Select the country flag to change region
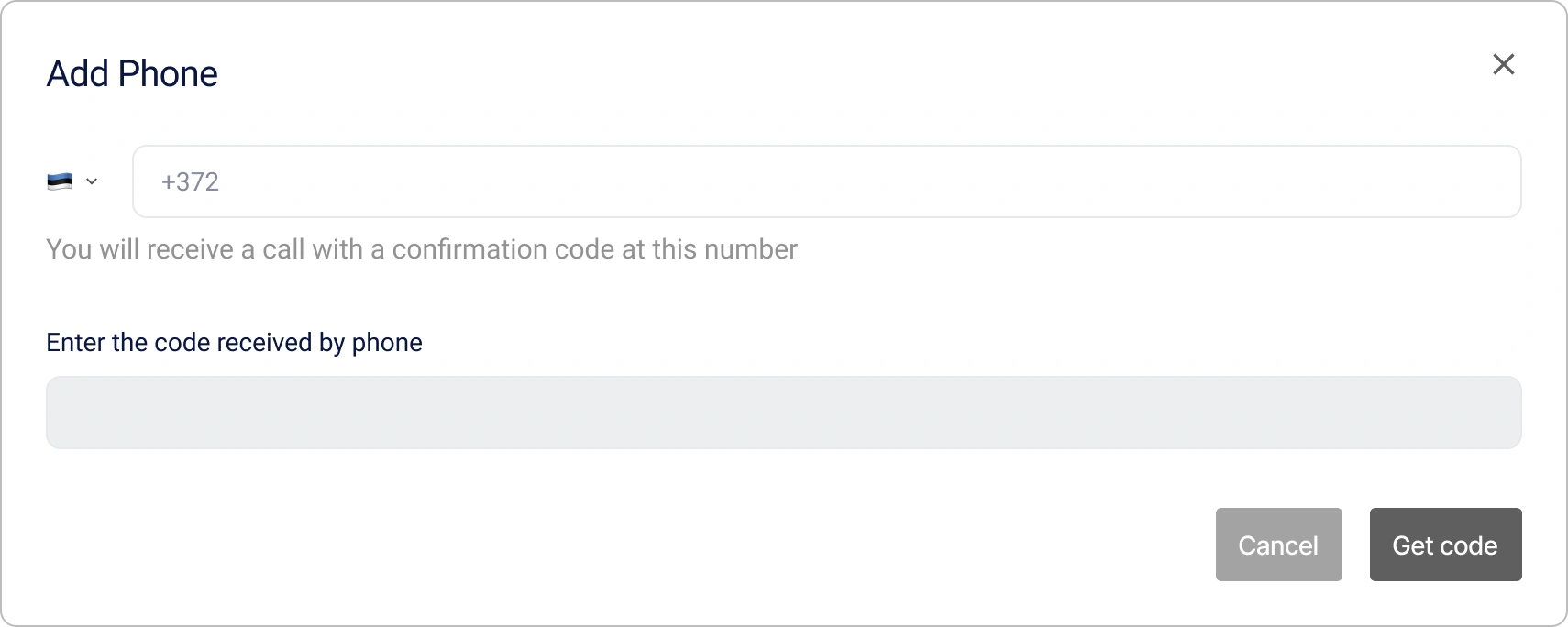The height and width of the screenshot is (627, 1568). [59, 181]
